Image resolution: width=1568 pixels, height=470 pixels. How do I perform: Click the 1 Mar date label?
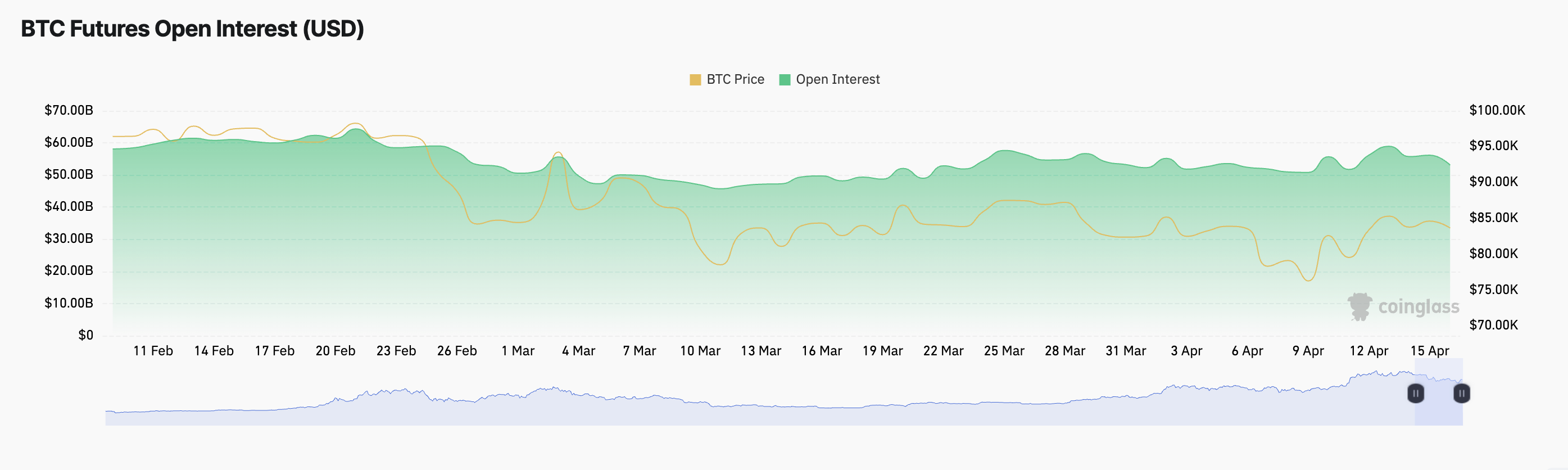[518, 351]
